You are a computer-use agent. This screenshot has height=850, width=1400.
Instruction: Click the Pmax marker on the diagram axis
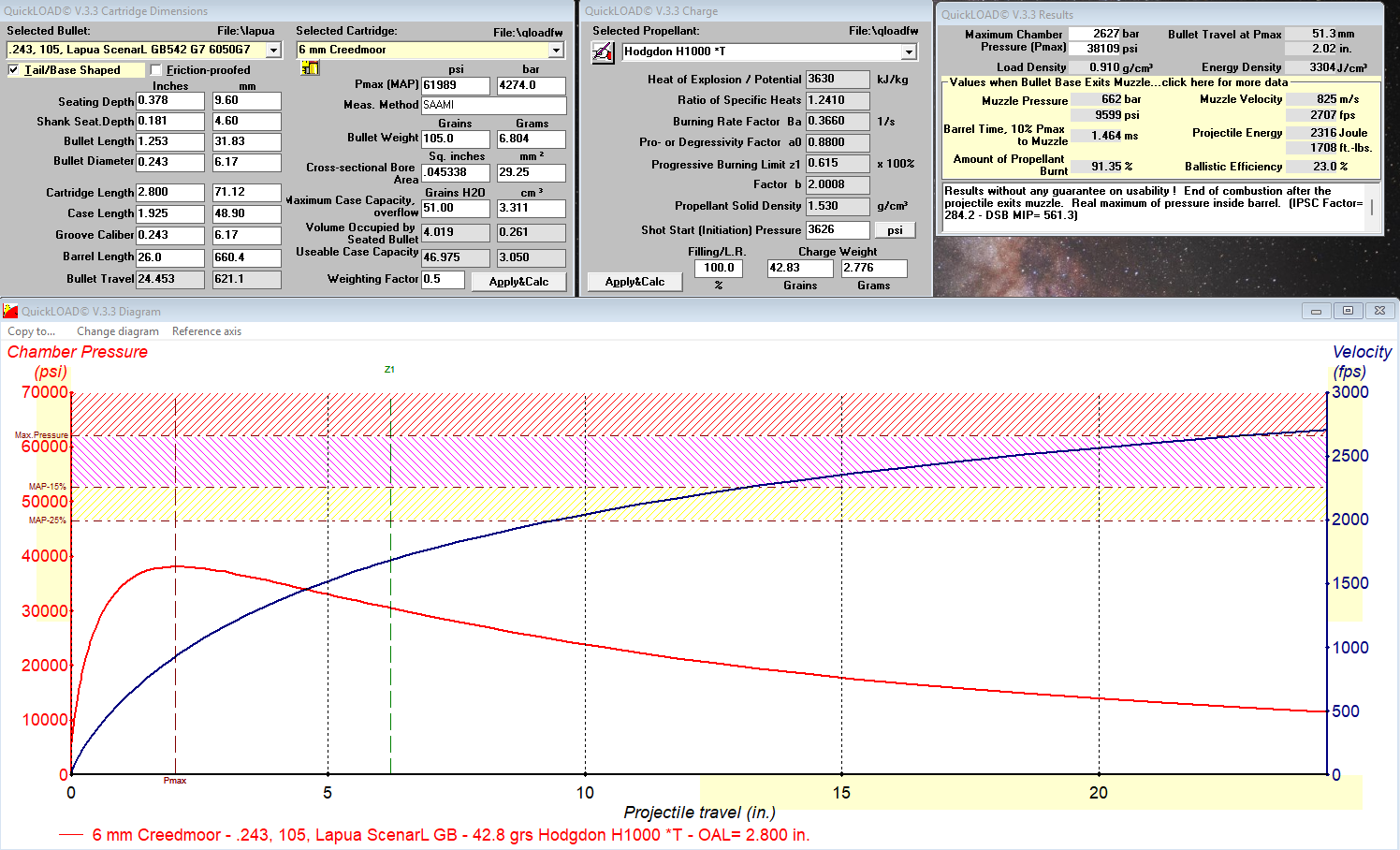click(175, 781)
